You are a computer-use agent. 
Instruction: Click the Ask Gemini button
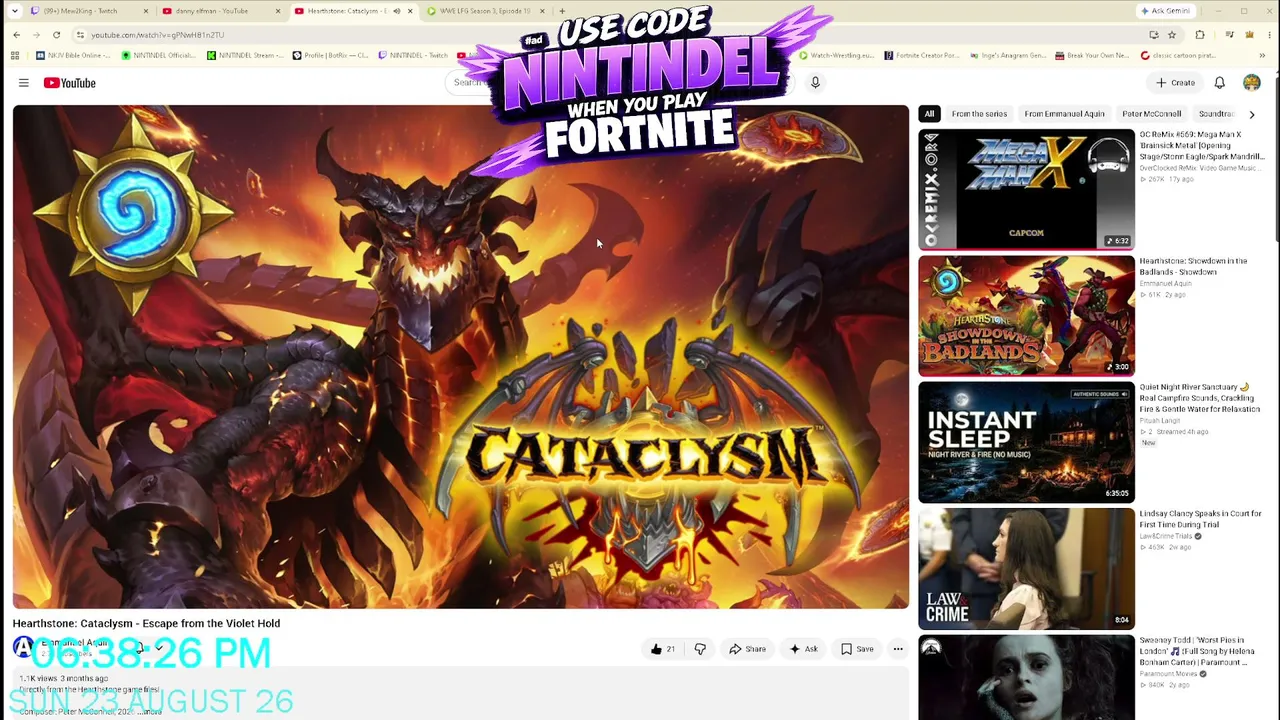[1165, 11]
